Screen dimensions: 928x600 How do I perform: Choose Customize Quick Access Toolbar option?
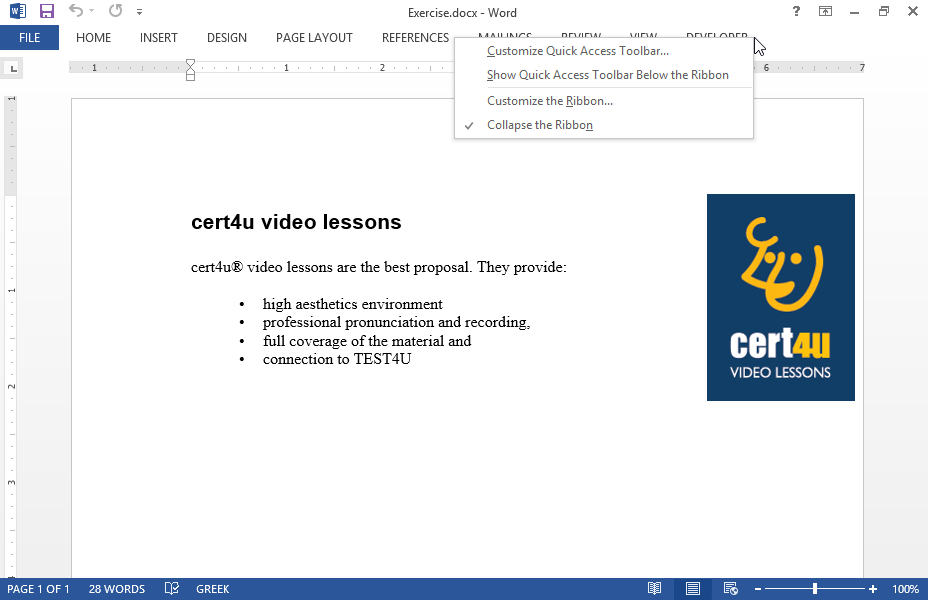(x=604, y=51)
